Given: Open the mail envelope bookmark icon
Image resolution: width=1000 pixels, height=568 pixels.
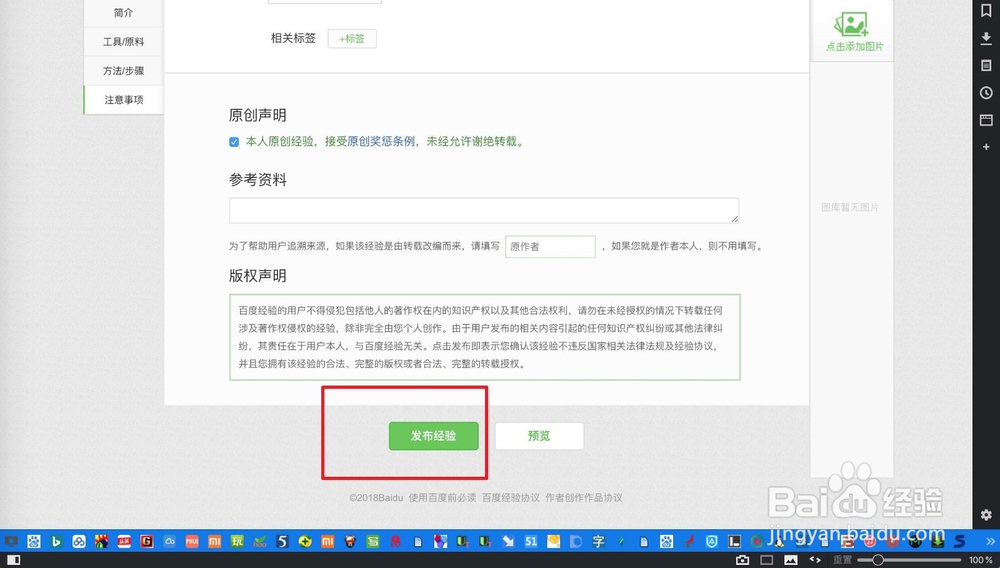Looking at the screenshot, I should [x=553, y=542].
